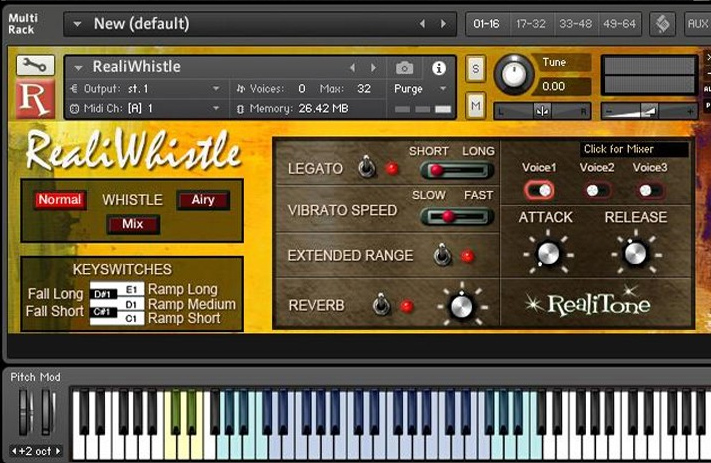Shift keyboard octave up with right arrow
711x463 pixels.
(58, 451)
